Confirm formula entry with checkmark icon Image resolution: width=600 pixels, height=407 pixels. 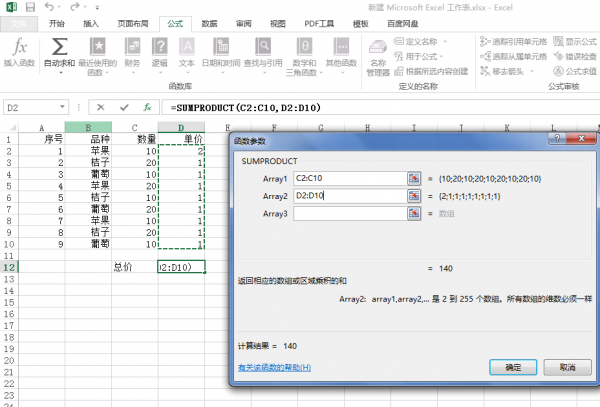(x=124, y=107)
